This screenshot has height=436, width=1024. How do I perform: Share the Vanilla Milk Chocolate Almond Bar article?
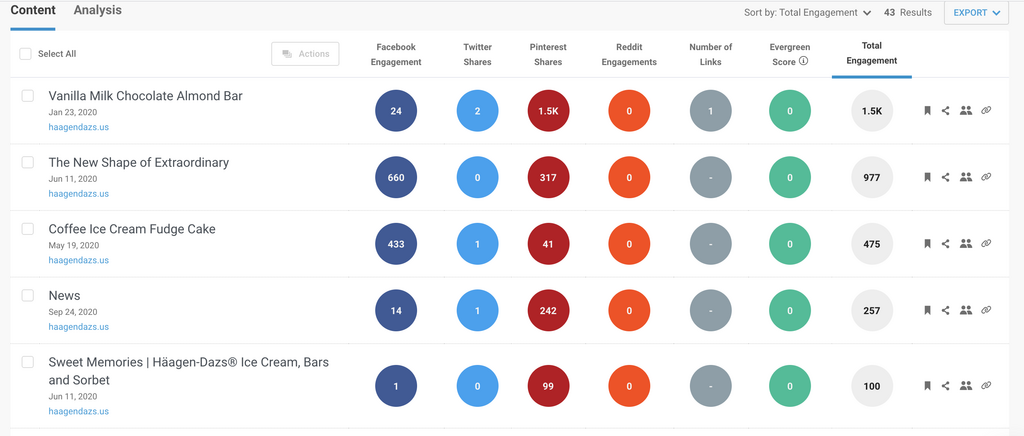(946, 111)
